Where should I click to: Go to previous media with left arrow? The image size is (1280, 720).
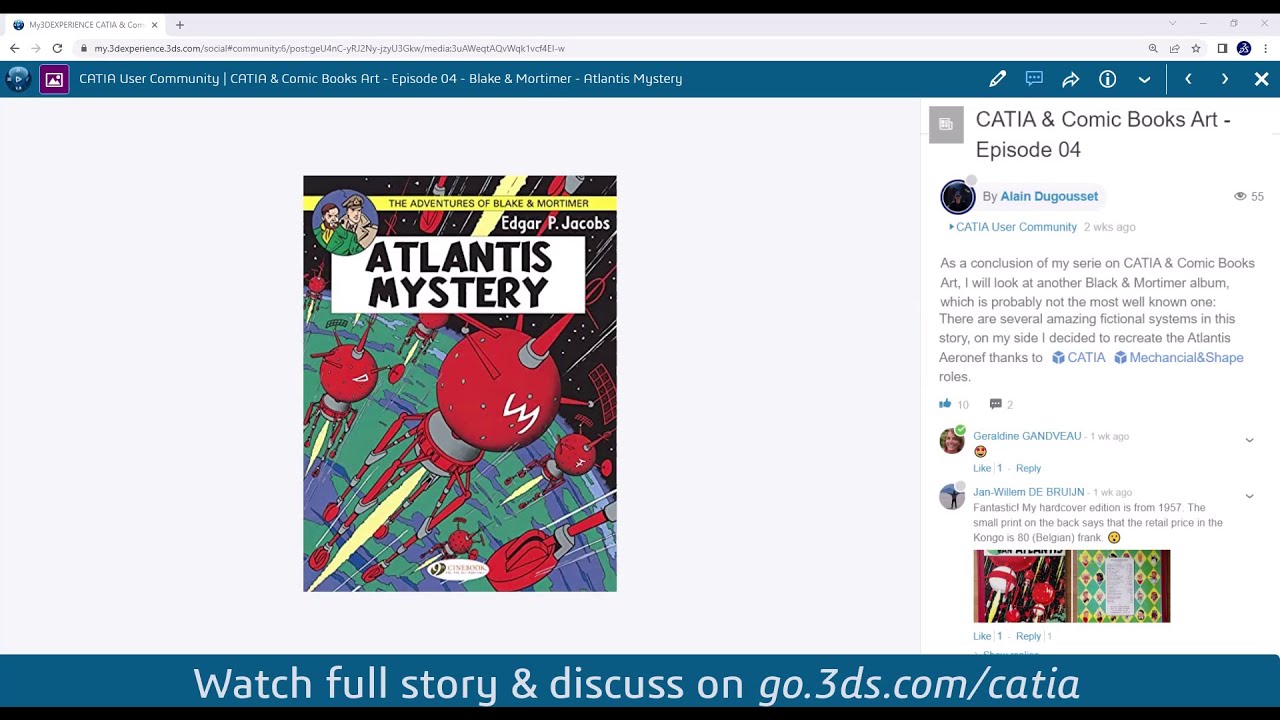1188,79
